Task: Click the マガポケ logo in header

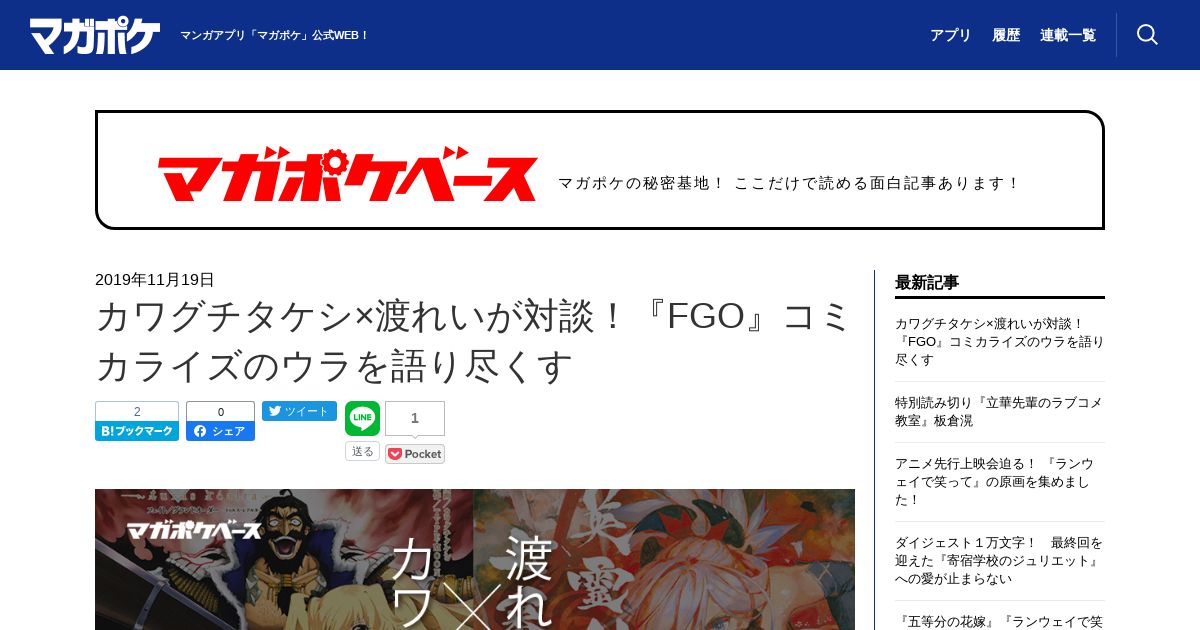Action: pos(95,35)
